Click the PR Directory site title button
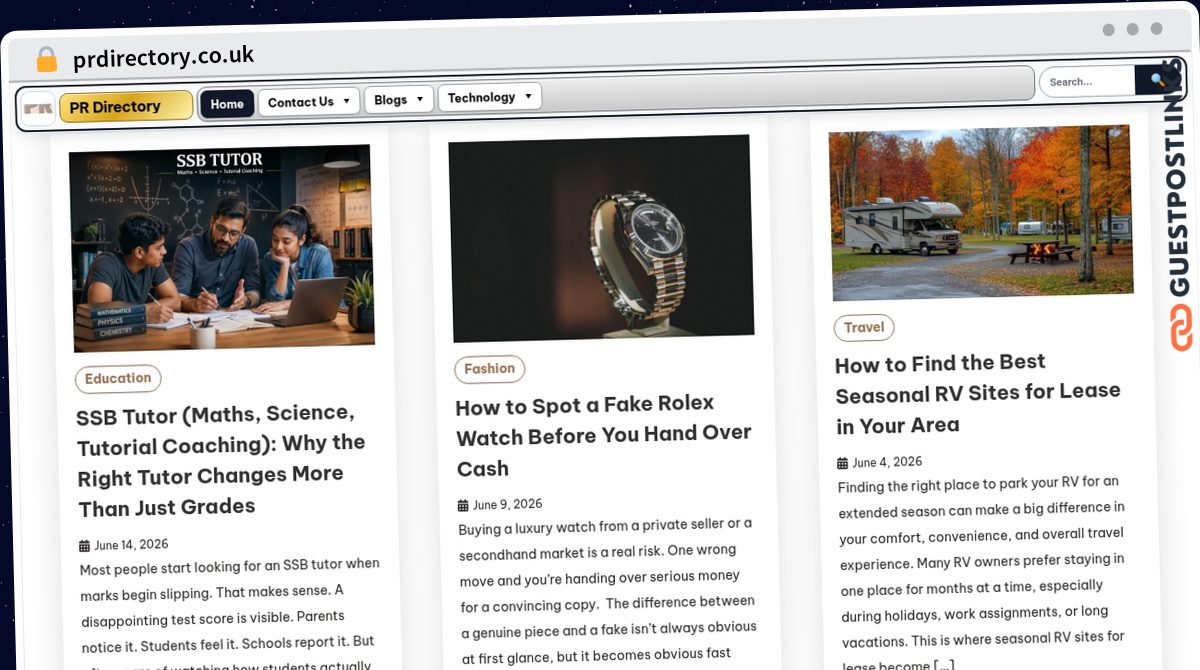Screen dimensions: 1200x670 126,106
